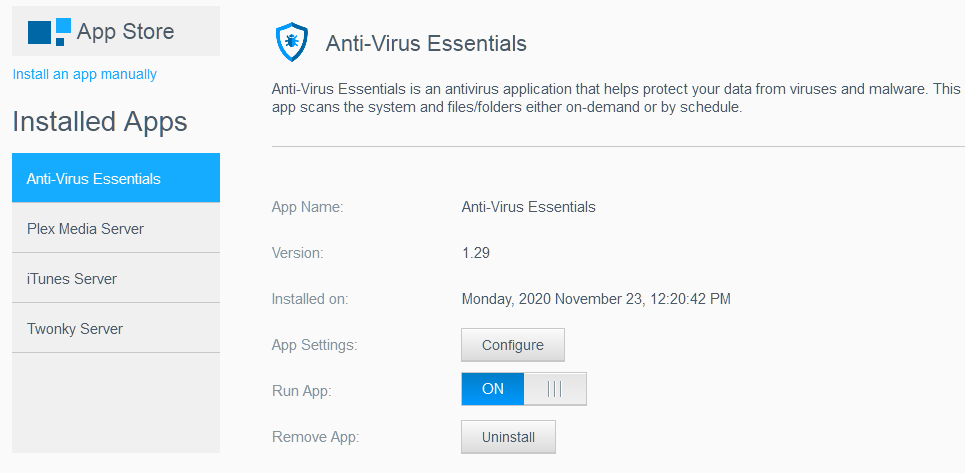965x473 pixels.
Task: Select Anti-Virus Essentials in installed apps
Action: (x=116, y=178)
